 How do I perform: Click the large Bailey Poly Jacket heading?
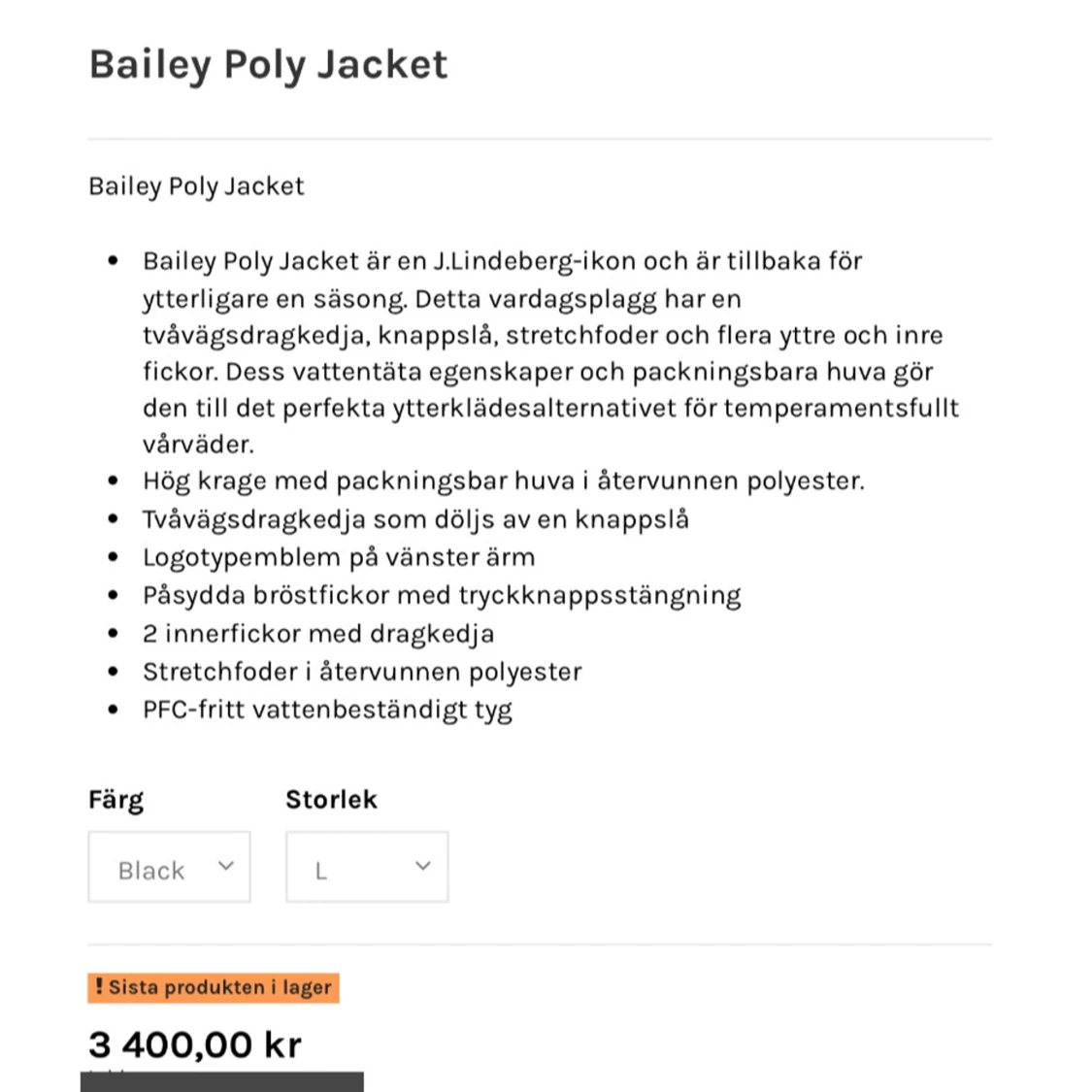click(268, 64)
